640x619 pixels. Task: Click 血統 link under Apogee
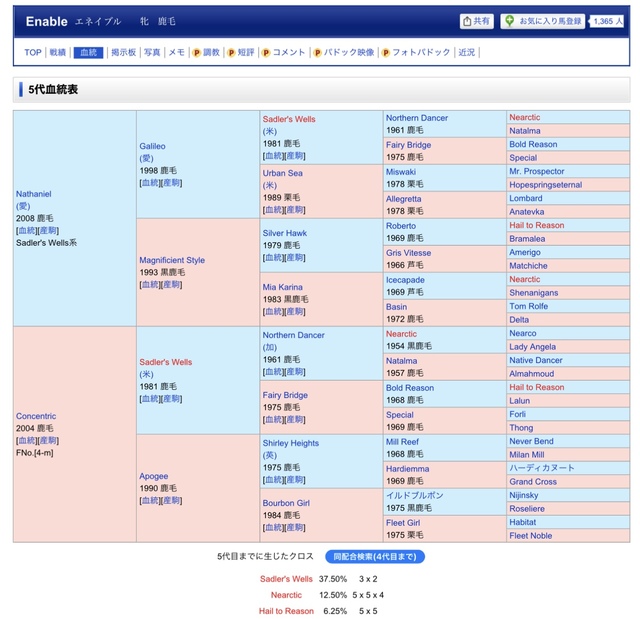coord(150,500)
